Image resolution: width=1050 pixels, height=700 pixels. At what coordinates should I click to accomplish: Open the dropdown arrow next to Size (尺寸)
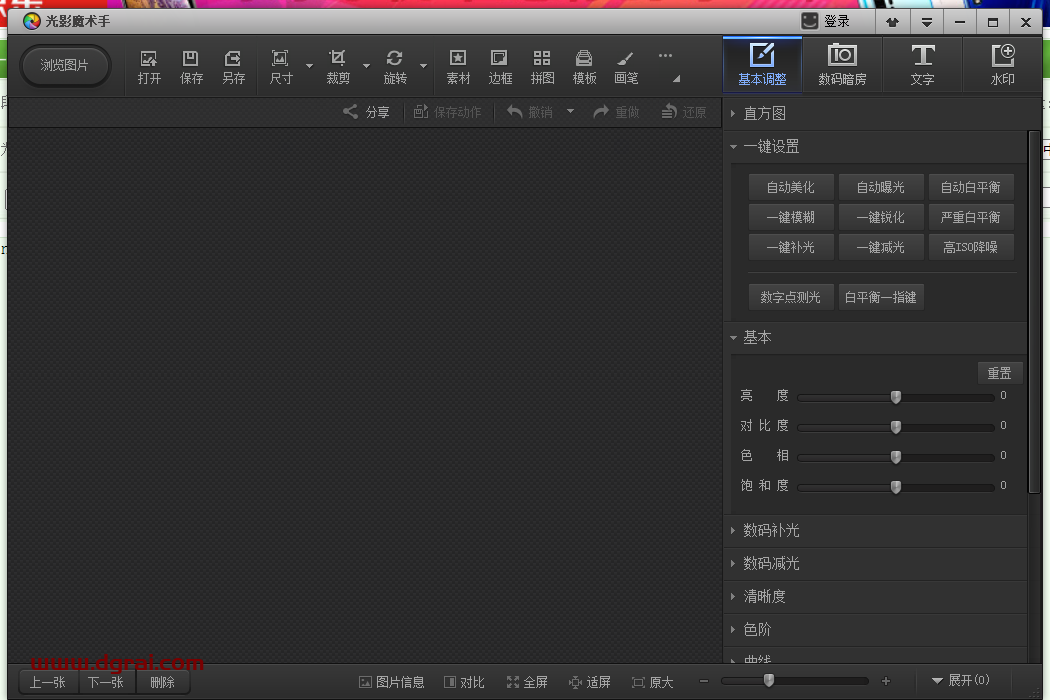coord(309,67)
